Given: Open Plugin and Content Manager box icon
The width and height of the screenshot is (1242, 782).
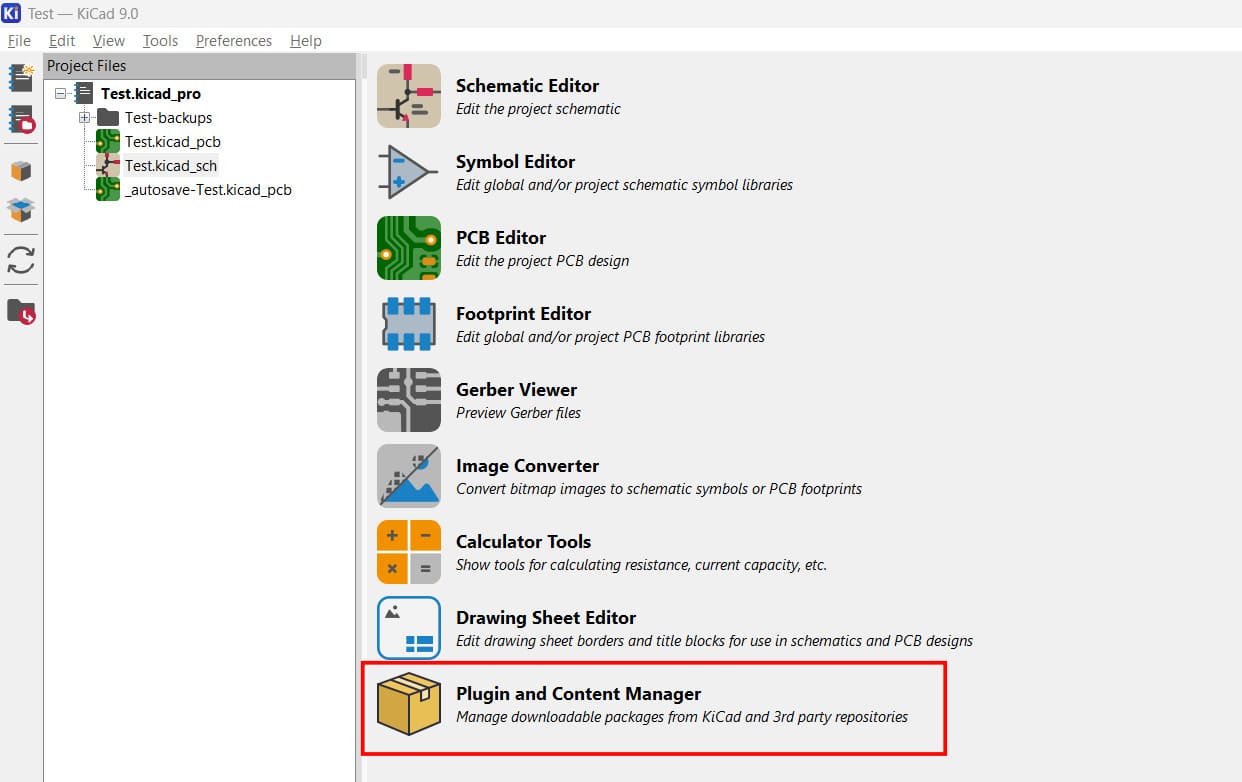Looking at the screenshot, I should pos(409,704).
